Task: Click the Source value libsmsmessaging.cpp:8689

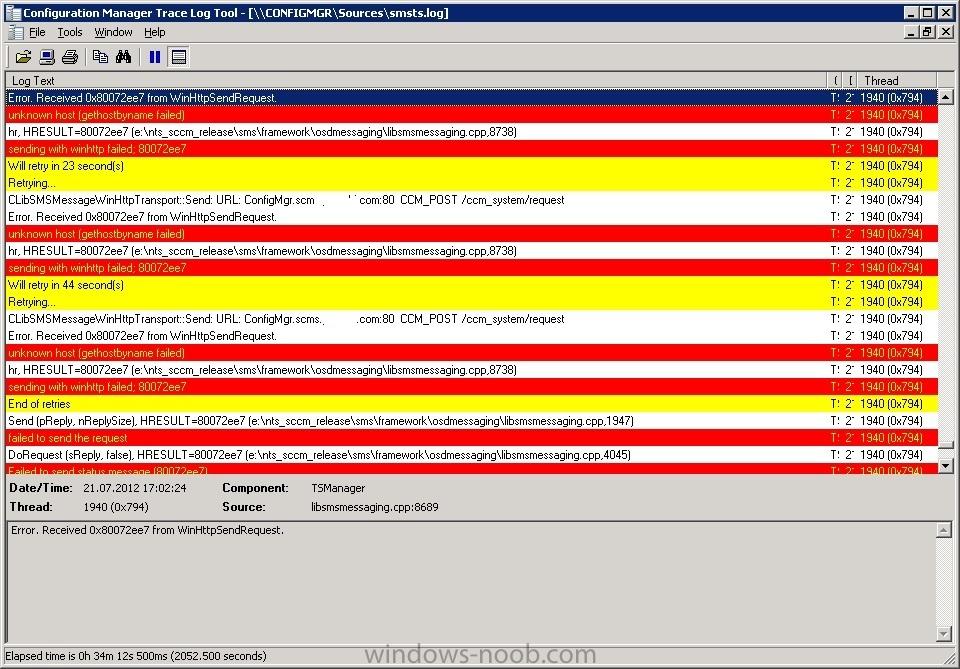Action: click(375, 507)
